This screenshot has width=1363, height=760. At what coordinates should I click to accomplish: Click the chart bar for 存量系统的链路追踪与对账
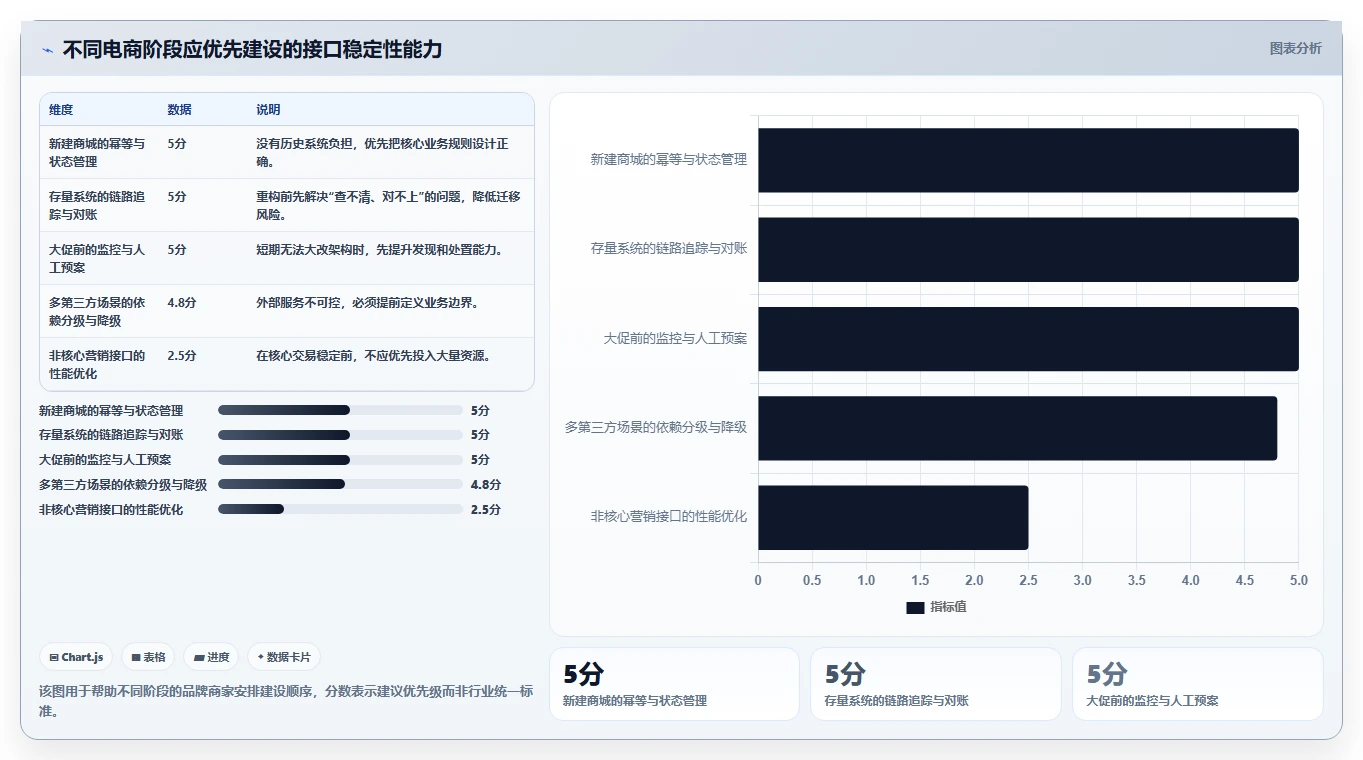pyautogui.click(x=1028, y=249)
